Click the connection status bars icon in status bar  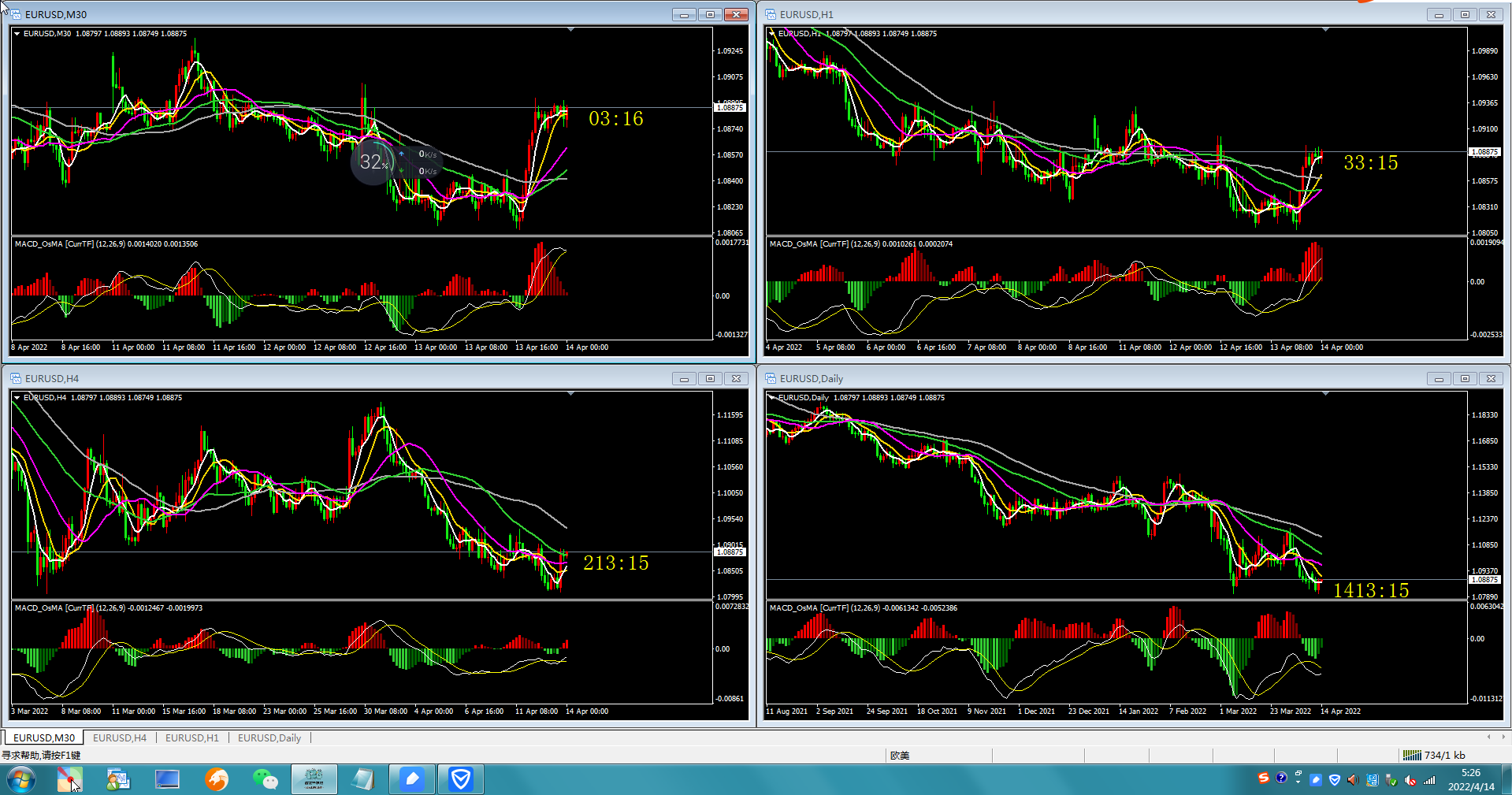(1413, 755)
